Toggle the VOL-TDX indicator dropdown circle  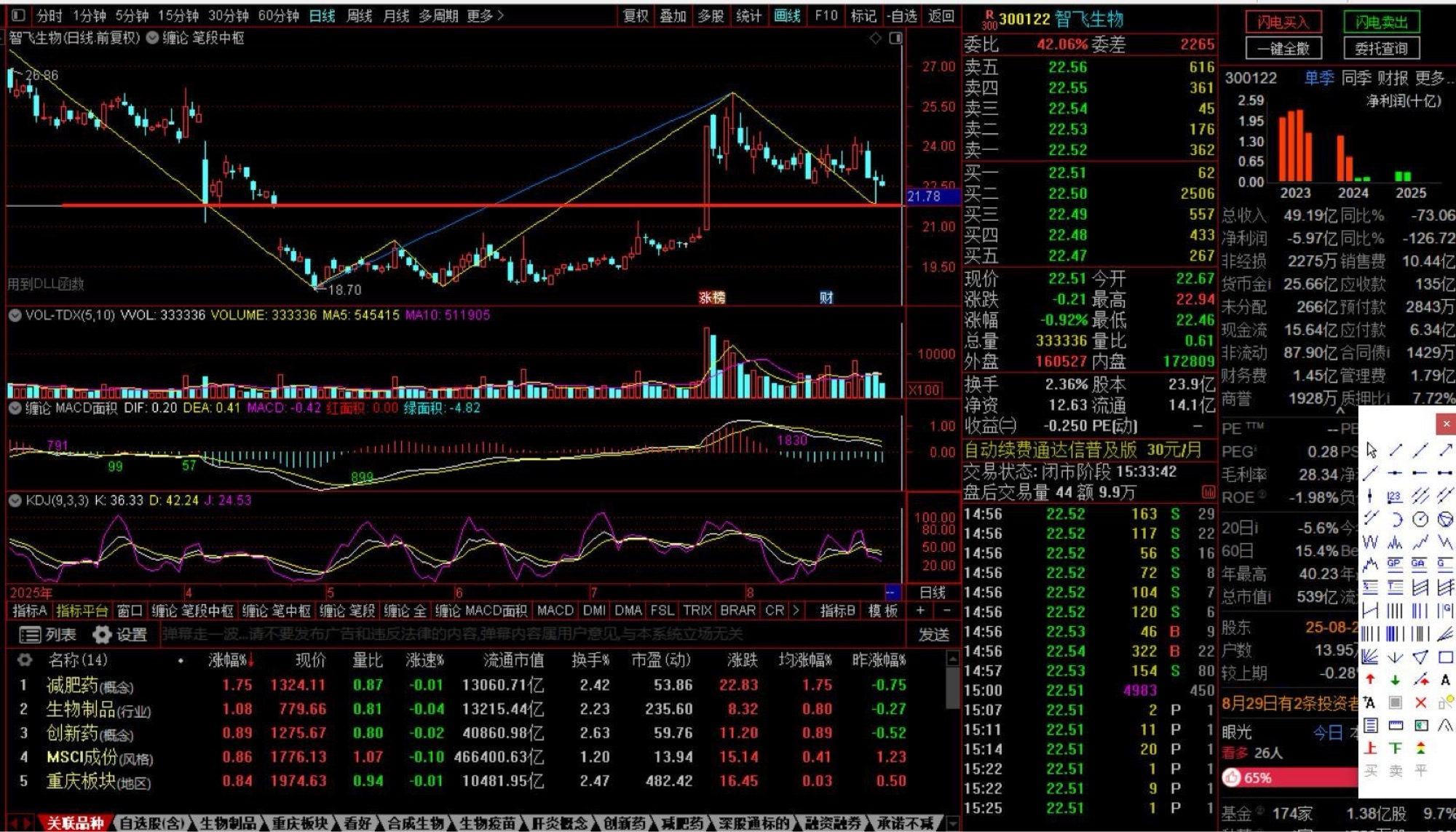[x=15, y=315]
